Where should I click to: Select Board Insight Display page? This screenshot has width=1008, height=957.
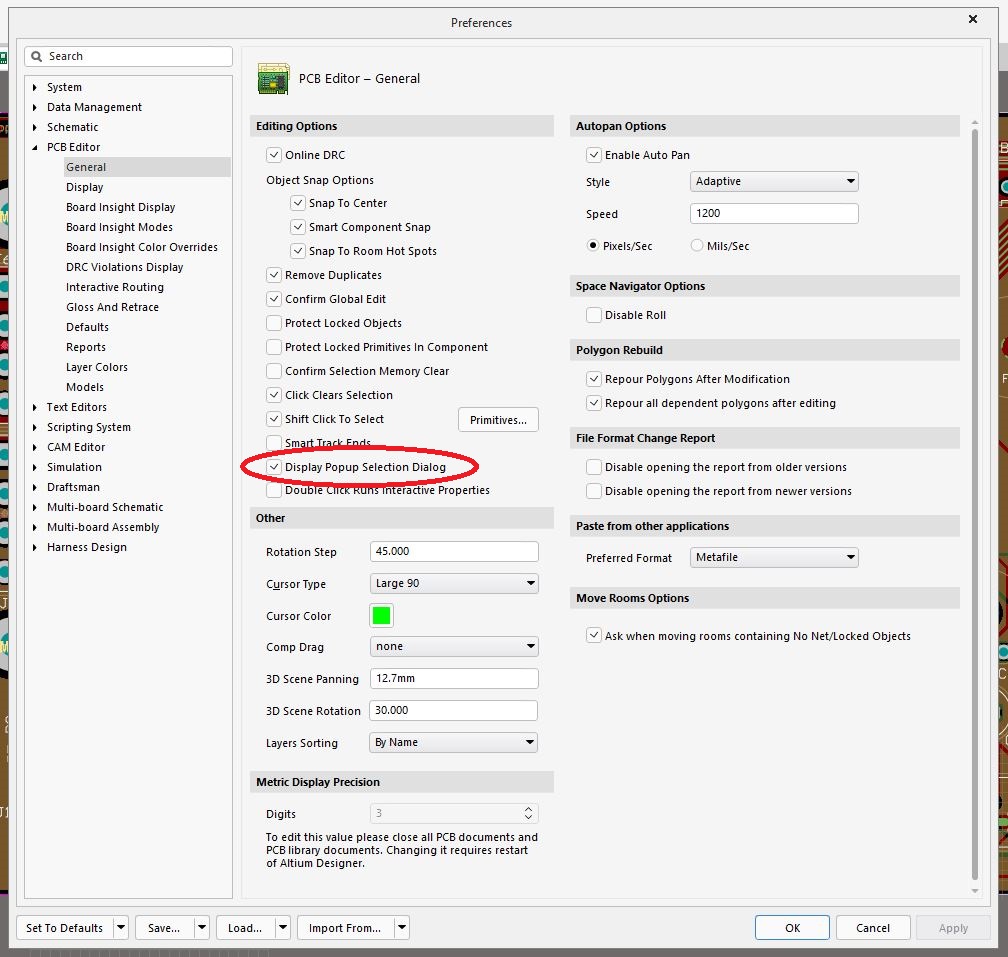pos(120,207)
